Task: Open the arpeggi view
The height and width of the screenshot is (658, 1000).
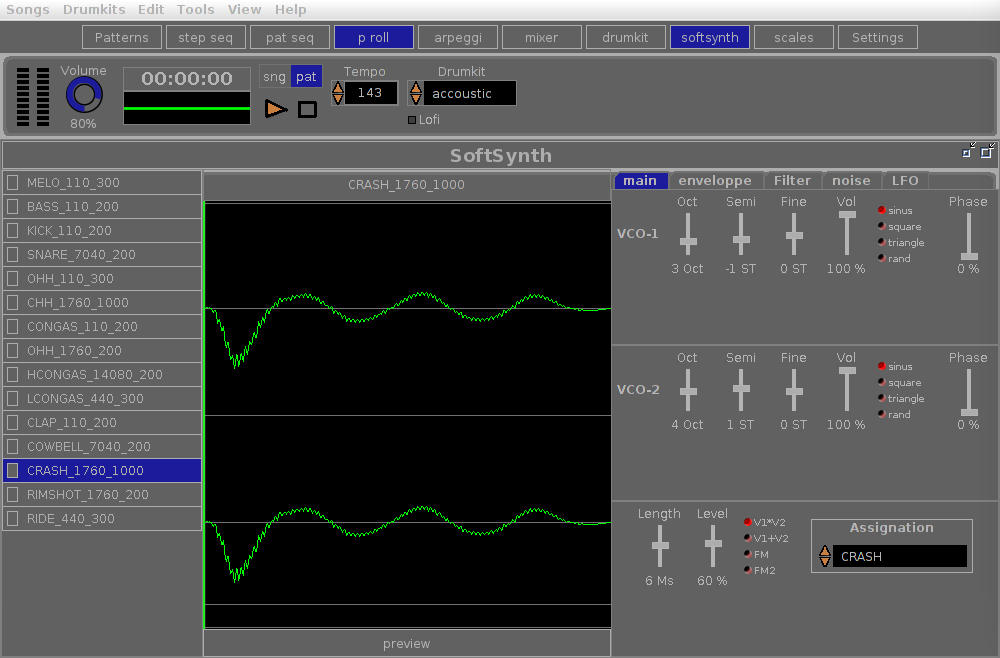Action: (x=458, y=37)
